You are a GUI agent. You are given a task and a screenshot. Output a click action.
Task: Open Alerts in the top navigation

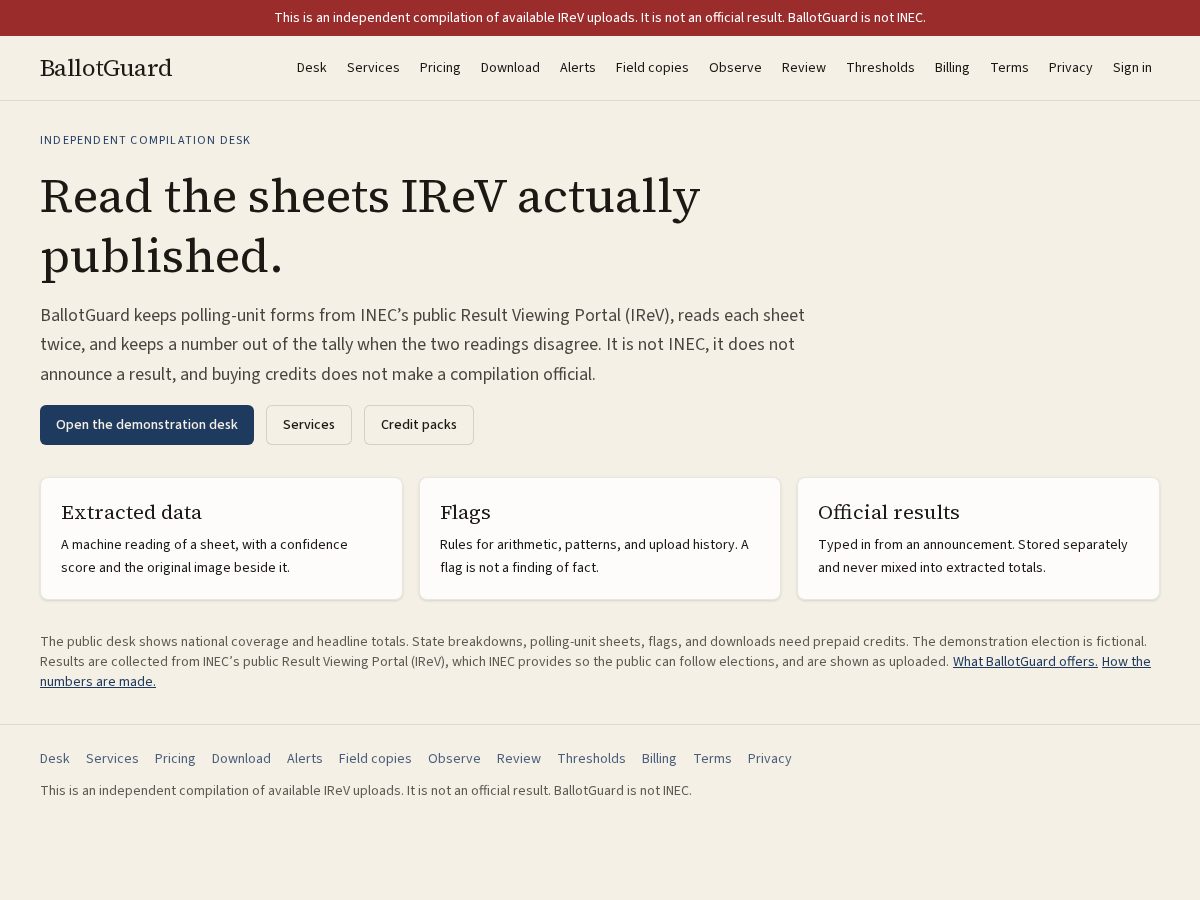(578, 67)
